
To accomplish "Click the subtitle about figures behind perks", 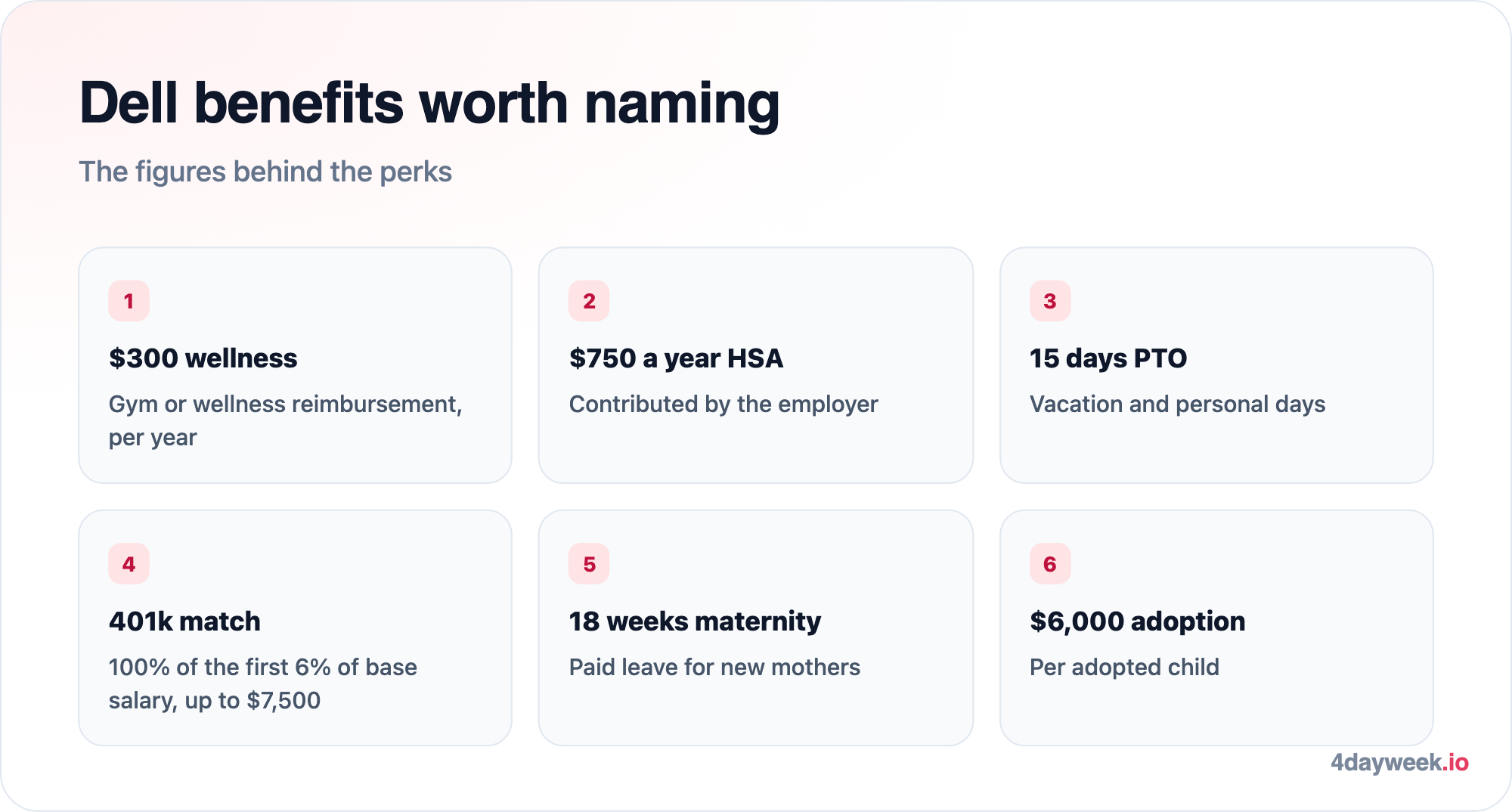I will point(265,172).
